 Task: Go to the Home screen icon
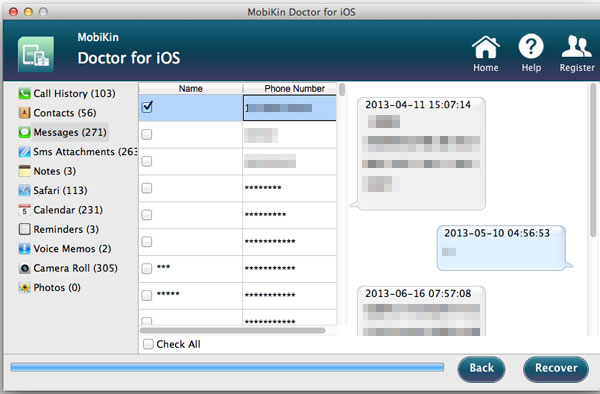coord(486,53)
